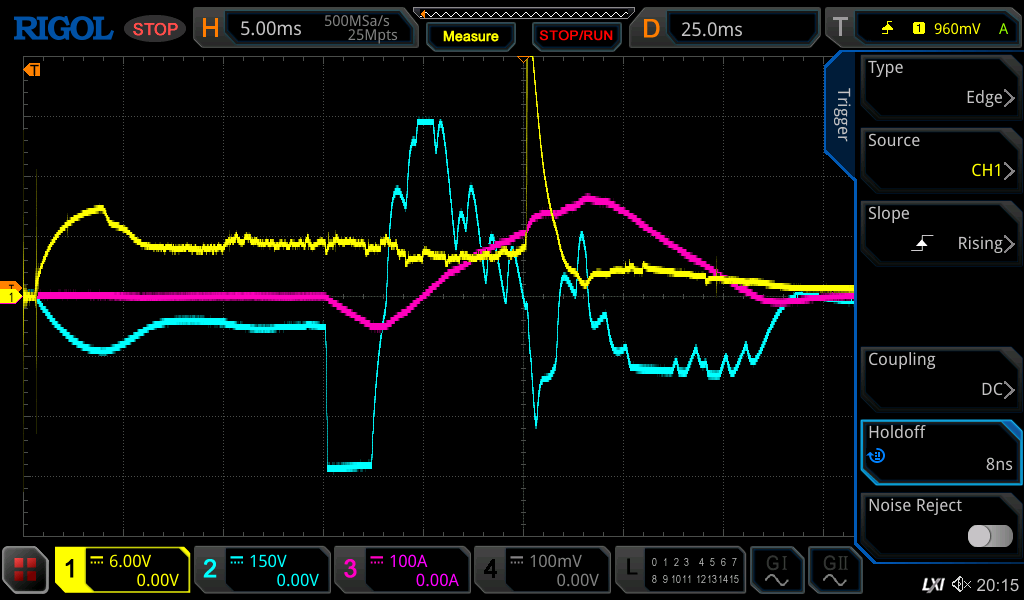The height and width of the screenshot is (600, 1024).
Task: Expand the Slope Rising option
Action: click(x=940, y=229)
